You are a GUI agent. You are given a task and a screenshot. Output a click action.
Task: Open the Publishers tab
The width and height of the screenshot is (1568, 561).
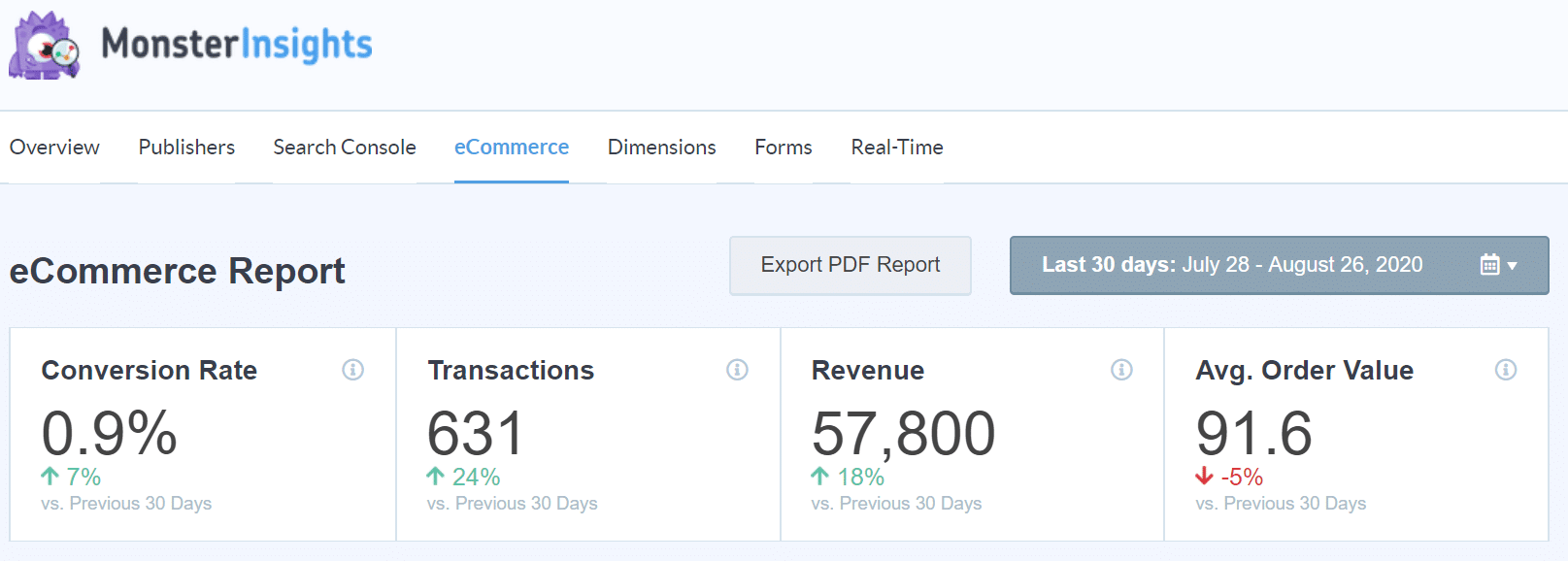click(186, 148)
